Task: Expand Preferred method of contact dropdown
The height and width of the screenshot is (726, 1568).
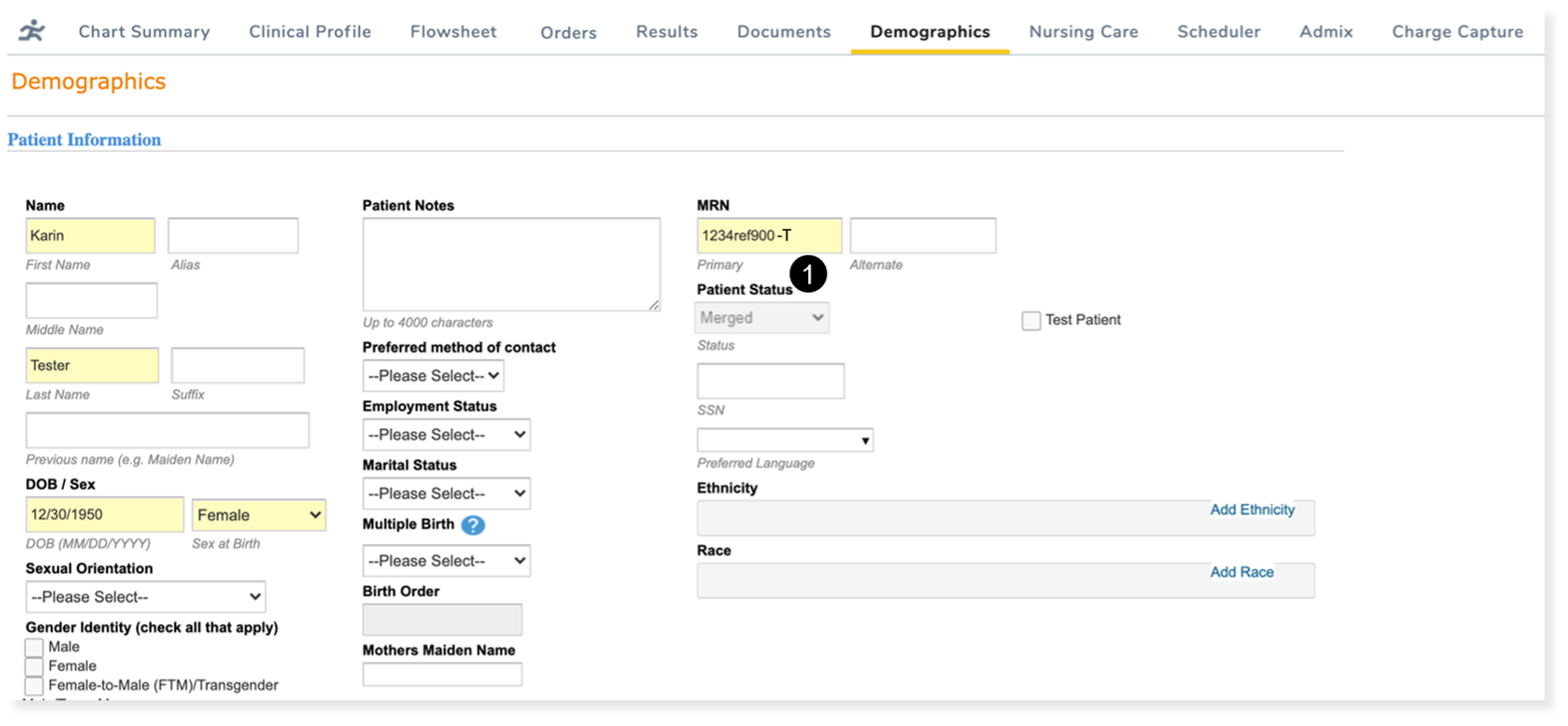Action: 432,375
